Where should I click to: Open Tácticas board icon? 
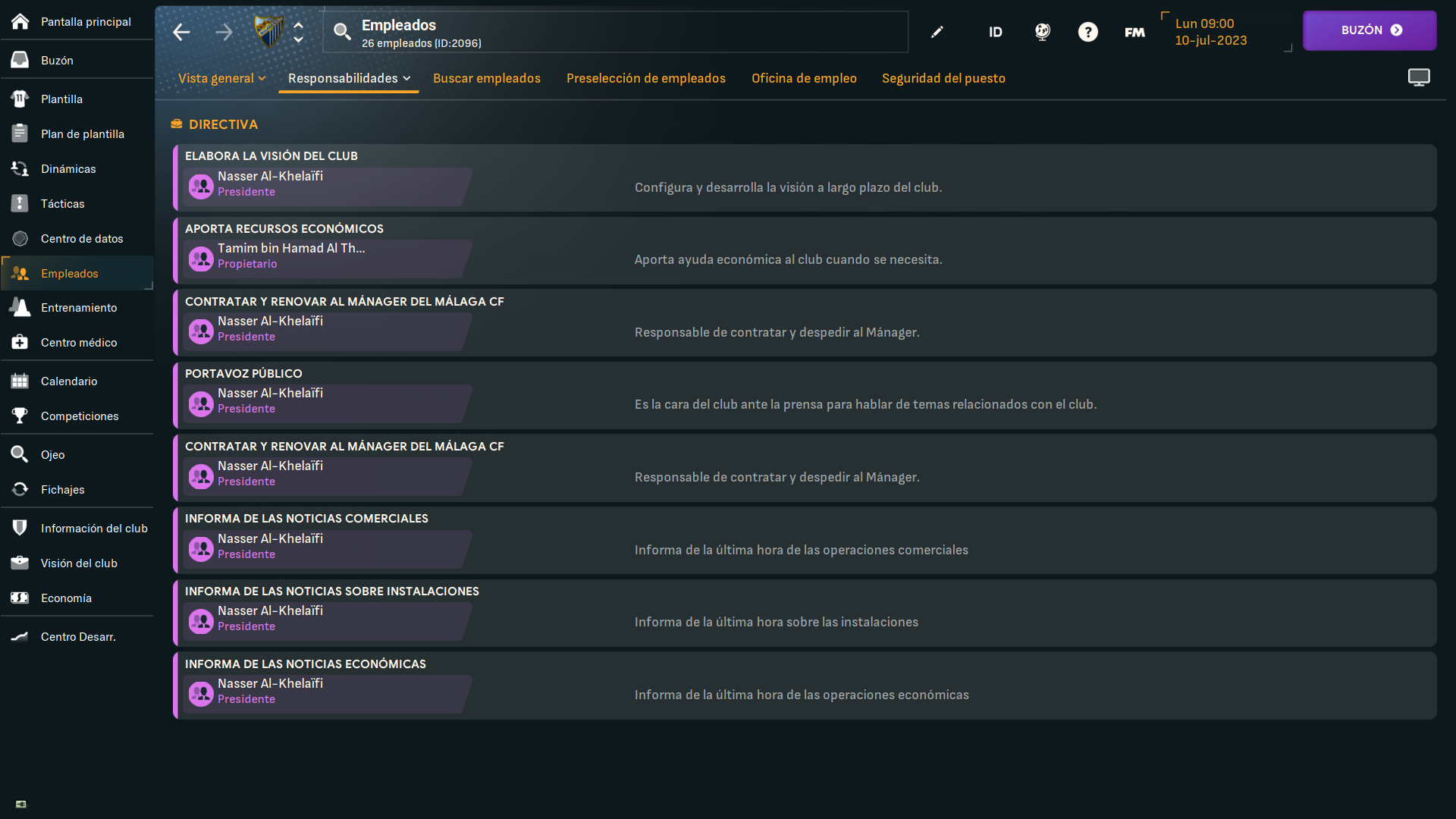tap(20, 203)
